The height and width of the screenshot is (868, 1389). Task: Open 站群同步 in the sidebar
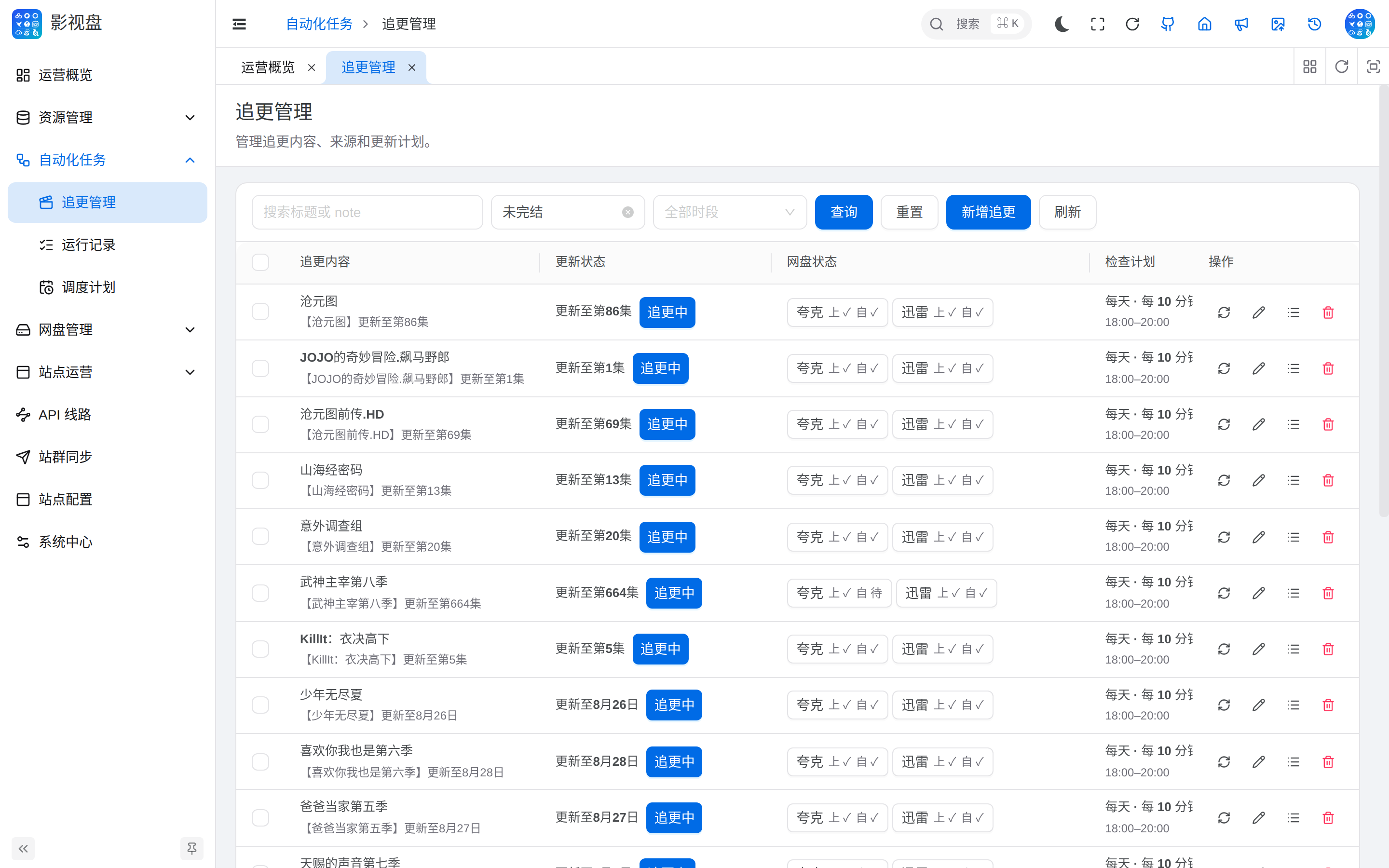tap(108, 457)
